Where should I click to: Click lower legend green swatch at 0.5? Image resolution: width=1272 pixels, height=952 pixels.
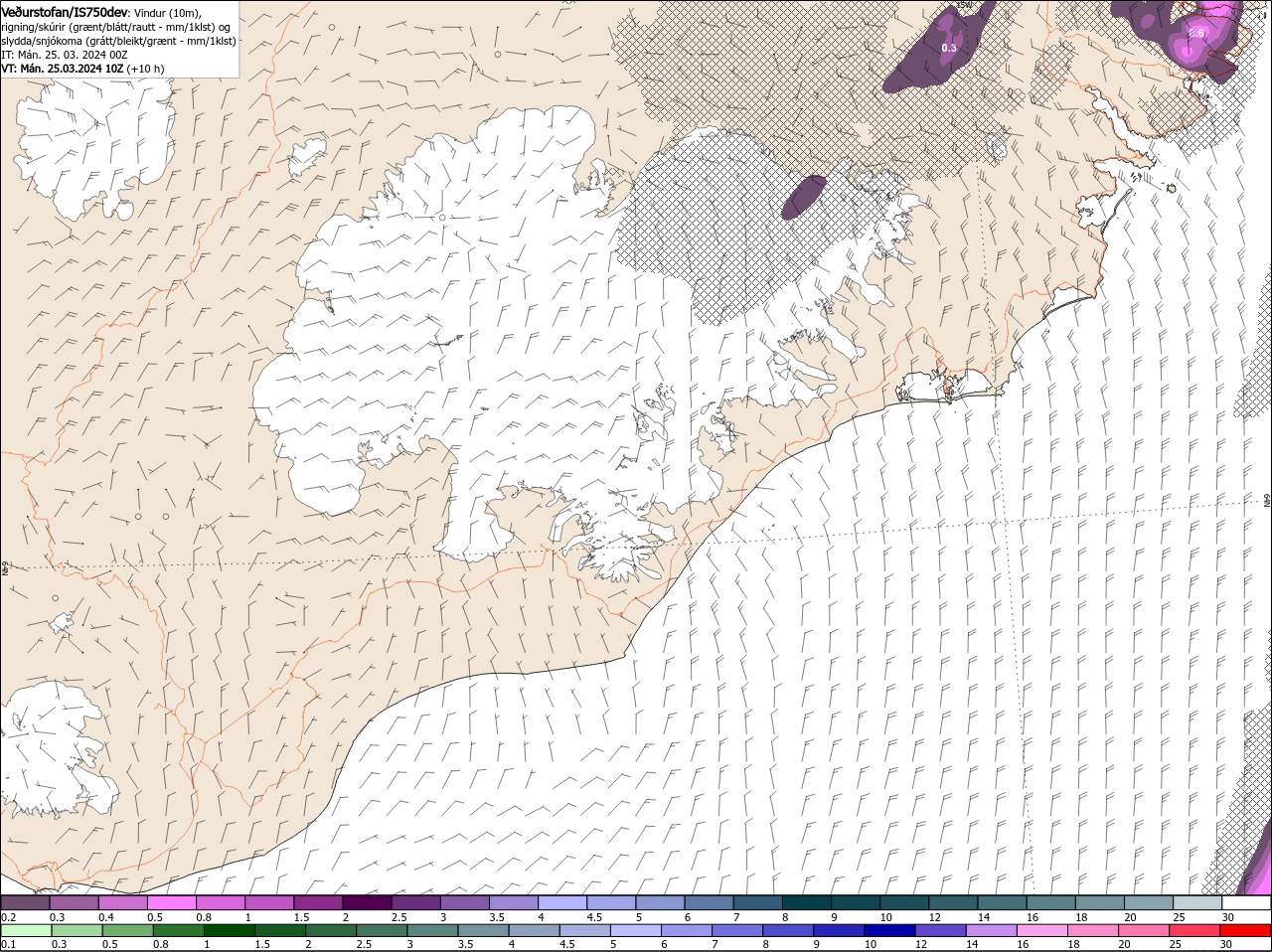[127, 930]
